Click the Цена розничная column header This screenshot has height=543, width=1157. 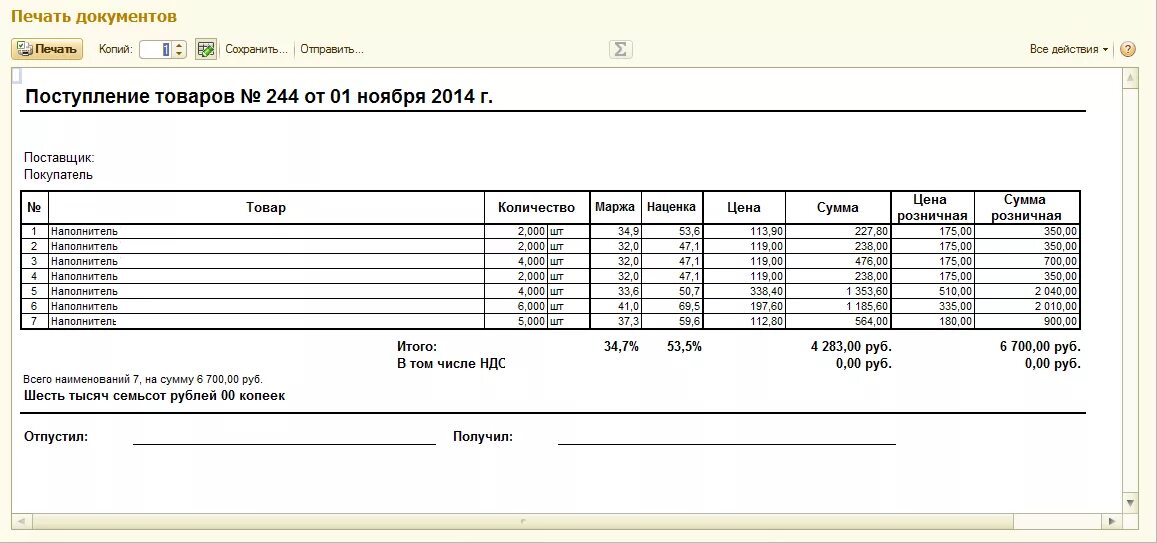(933, 207)
